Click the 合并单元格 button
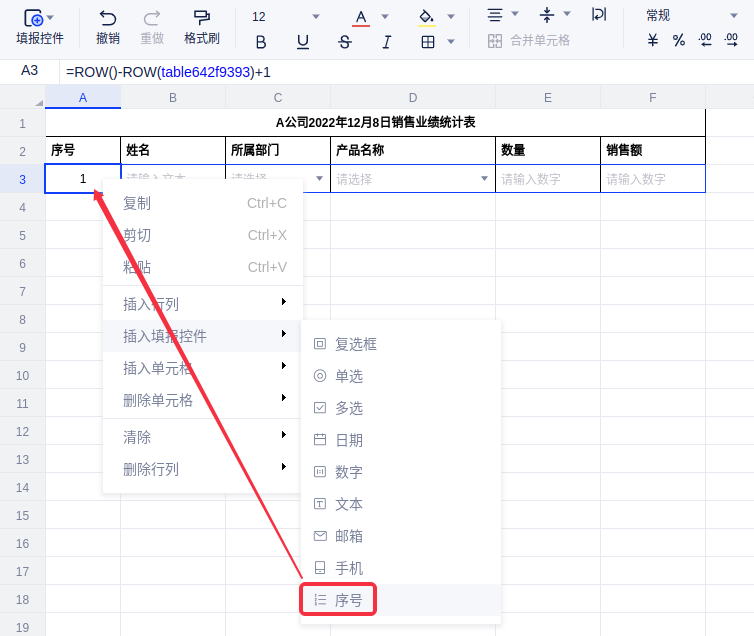 click(529, 41)
